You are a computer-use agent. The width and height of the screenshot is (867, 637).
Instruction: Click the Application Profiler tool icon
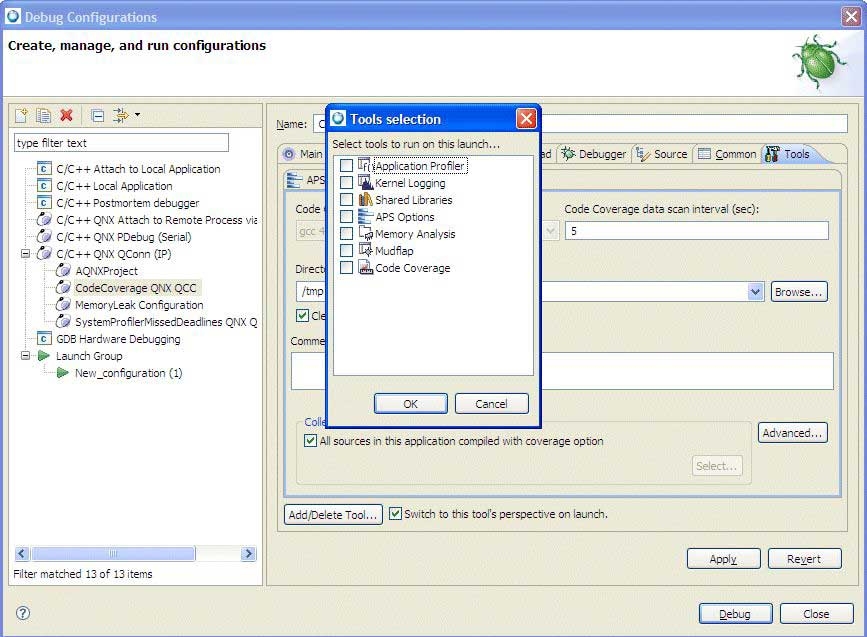tap(365, 166)
